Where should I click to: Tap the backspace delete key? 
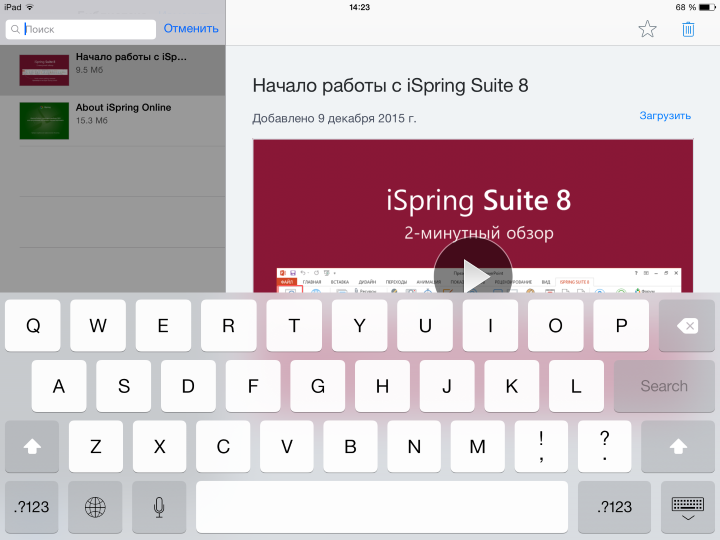(x=686, y=326)
